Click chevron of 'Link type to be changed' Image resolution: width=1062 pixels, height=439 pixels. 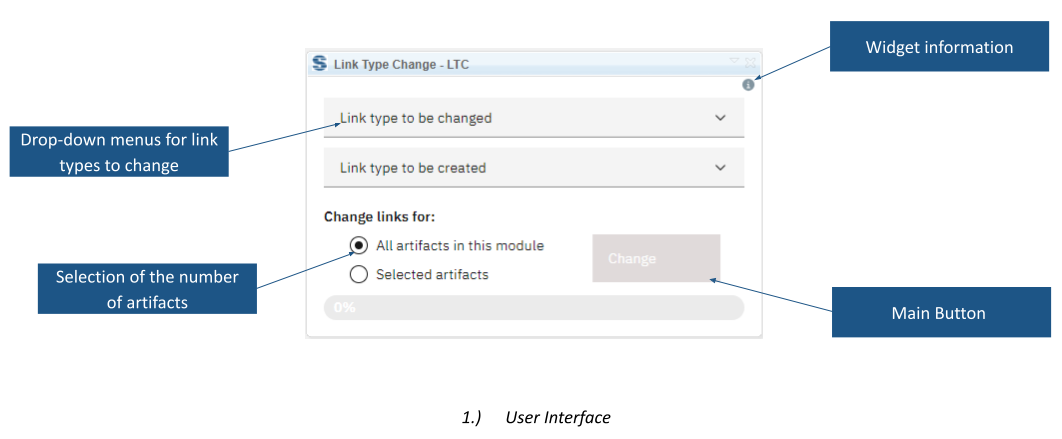(x=720, y=118)
